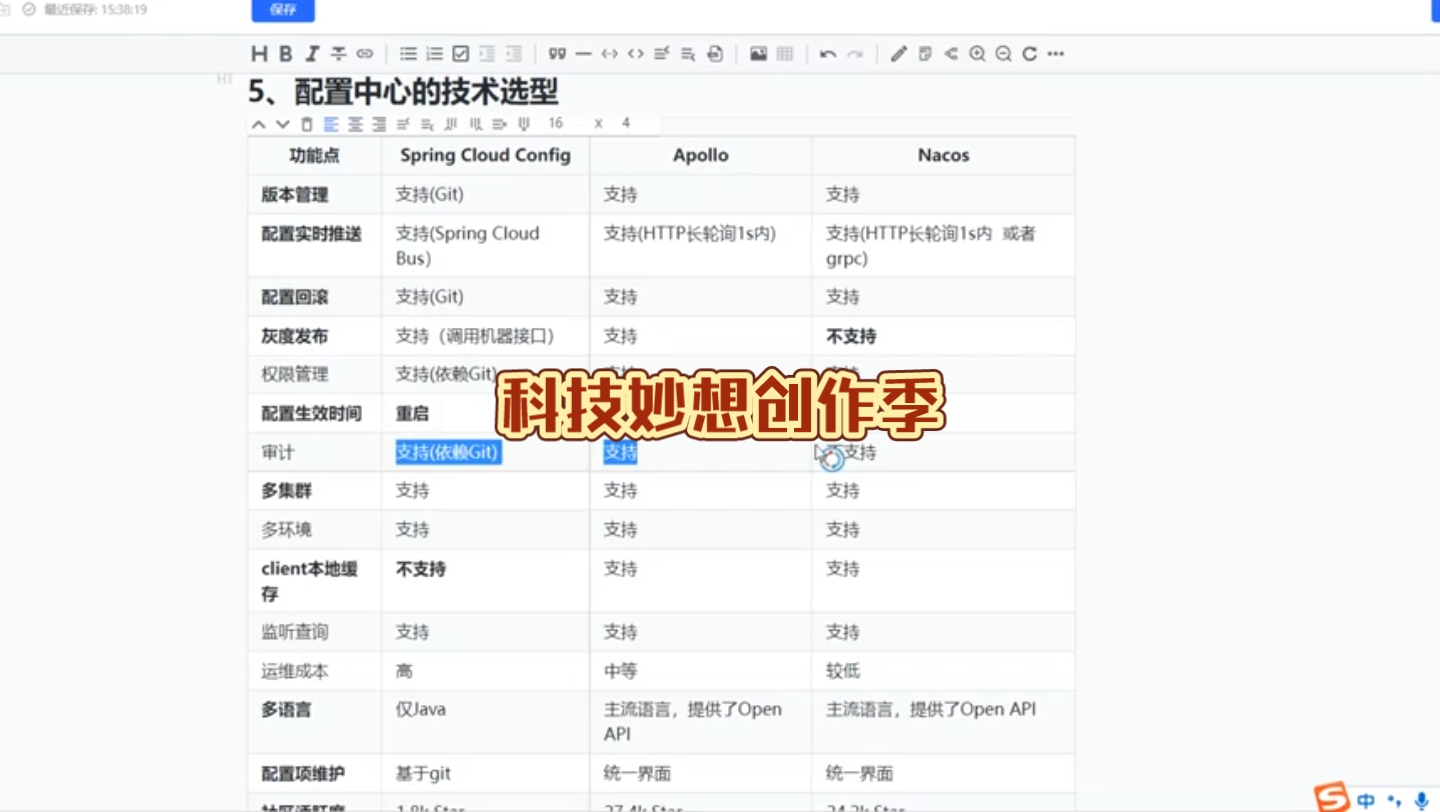The height and width of the screenshot is (812, 1440).
Task: Click the table row count field showing 16
Action: 556,123
